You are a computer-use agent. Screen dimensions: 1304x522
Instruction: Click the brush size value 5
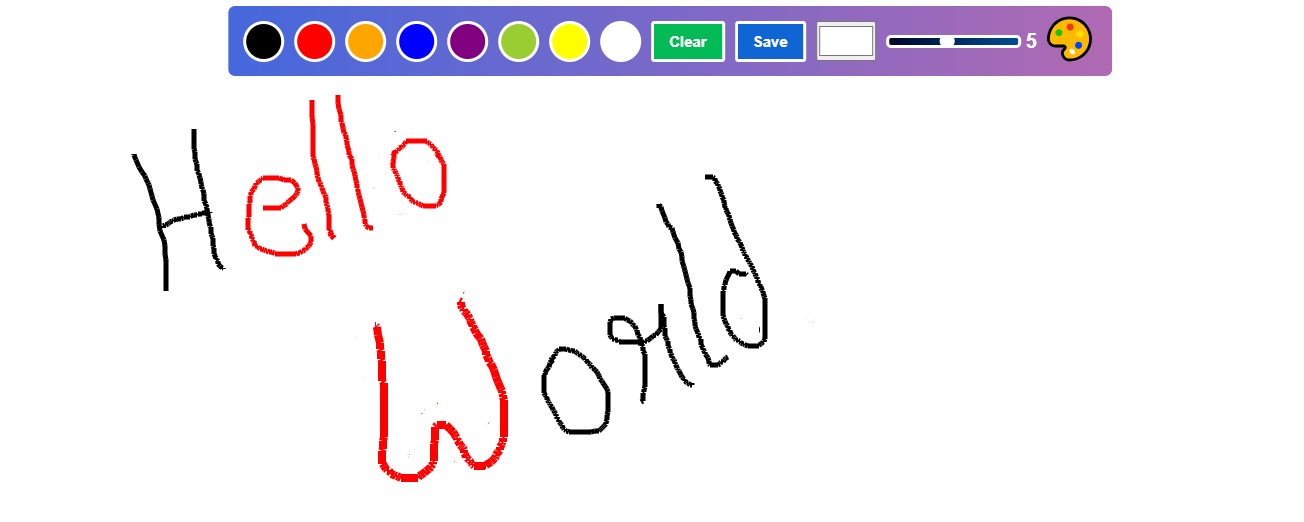click(x=1031, y=41)
